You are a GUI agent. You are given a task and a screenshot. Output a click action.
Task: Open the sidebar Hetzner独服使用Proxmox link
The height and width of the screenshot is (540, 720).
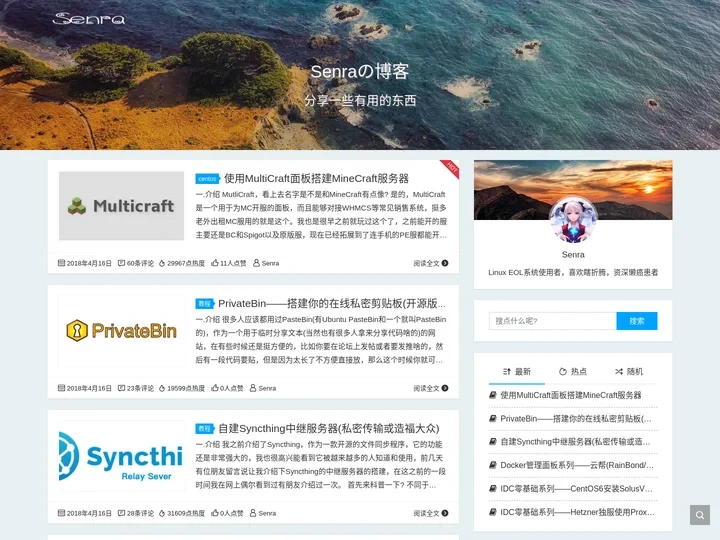tap(578, 512)
